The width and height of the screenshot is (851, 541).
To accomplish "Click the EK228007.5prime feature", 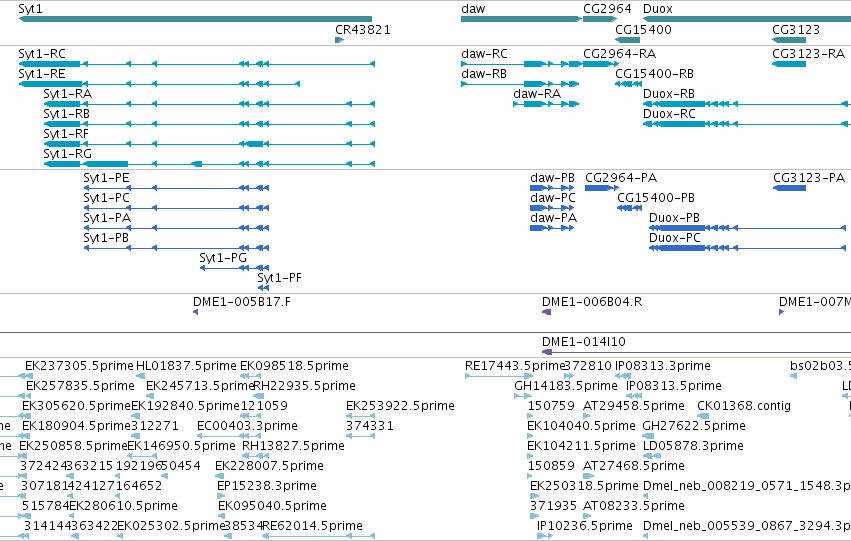I will (x=220, y=476).
